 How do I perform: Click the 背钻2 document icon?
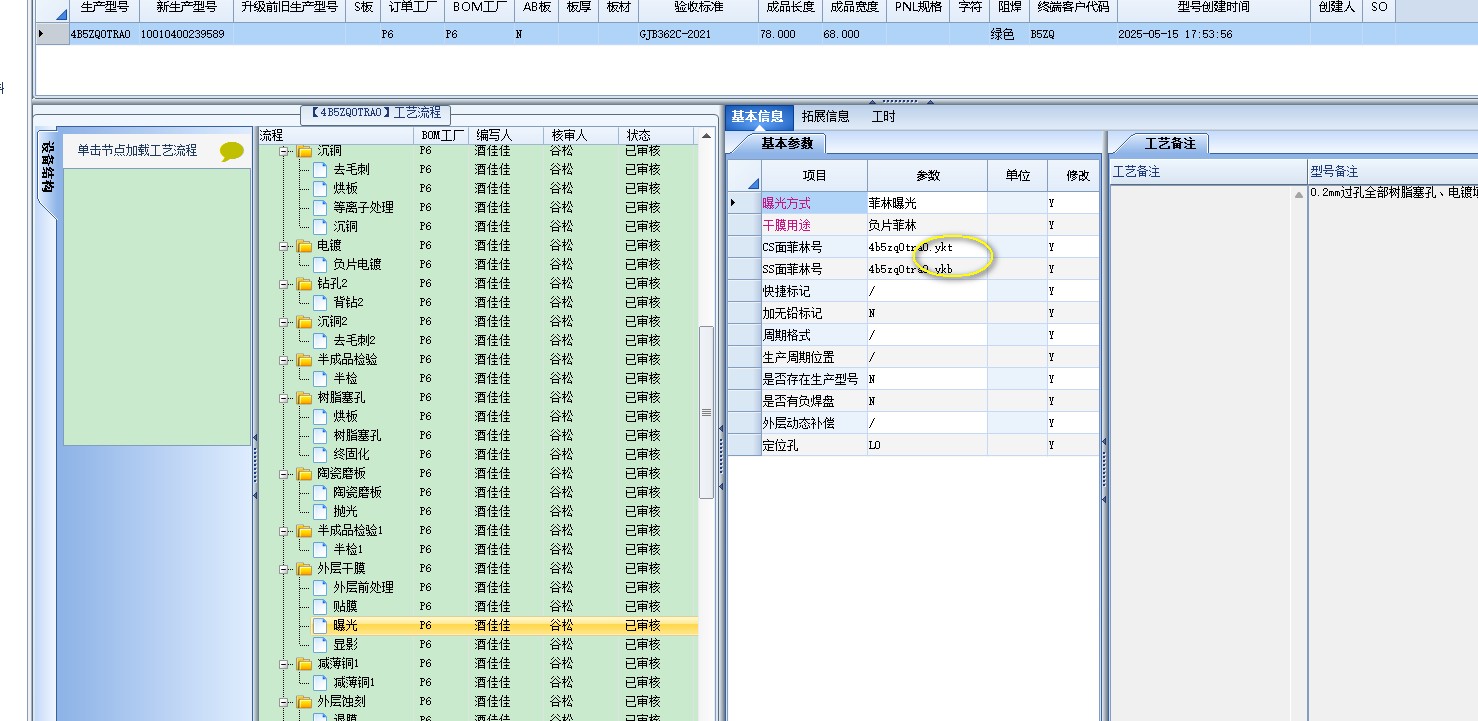320,303
